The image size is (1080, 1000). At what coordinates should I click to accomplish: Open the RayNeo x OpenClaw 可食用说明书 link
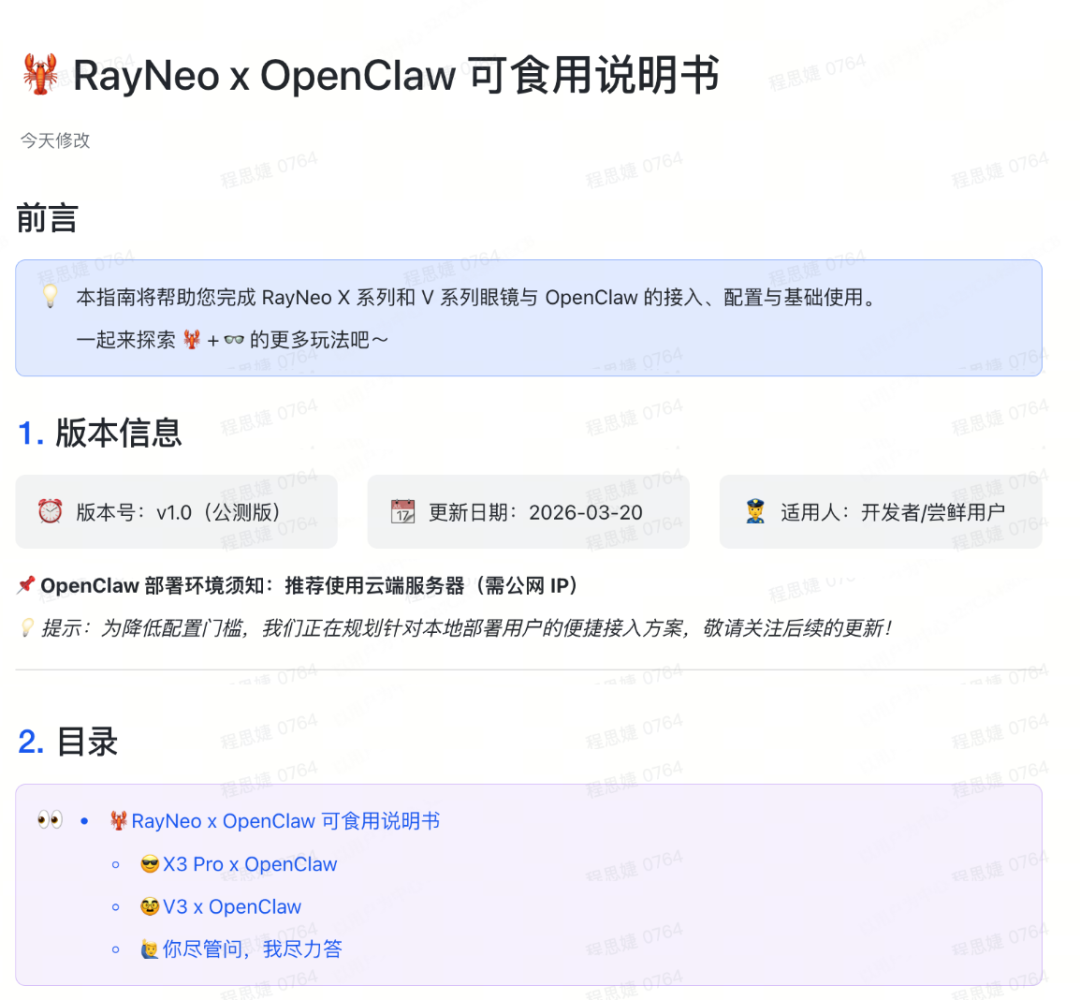point(285,821)
